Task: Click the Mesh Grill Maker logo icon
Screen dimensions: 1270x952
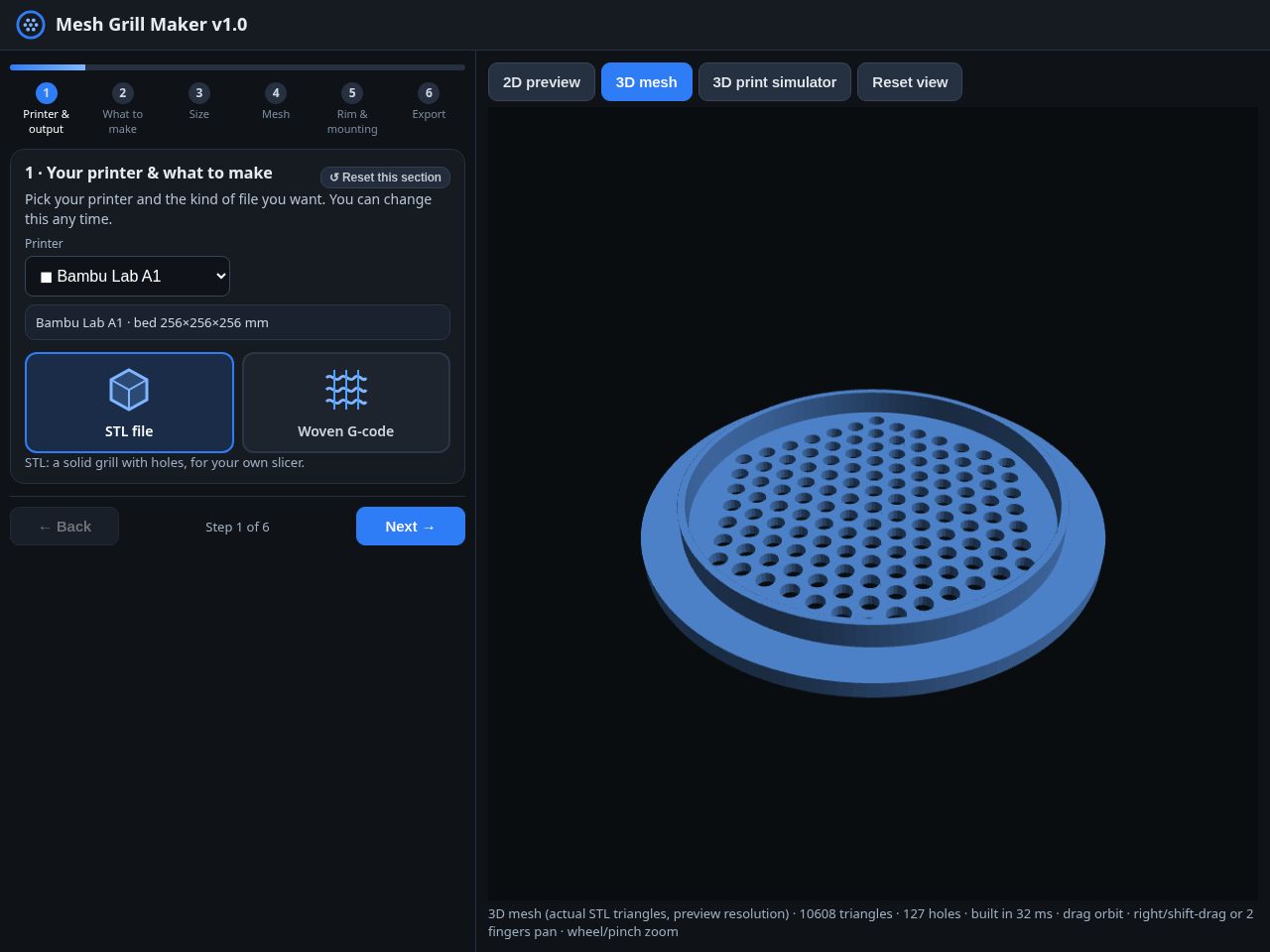Action: pyautogui.click(x=31, y=25)
